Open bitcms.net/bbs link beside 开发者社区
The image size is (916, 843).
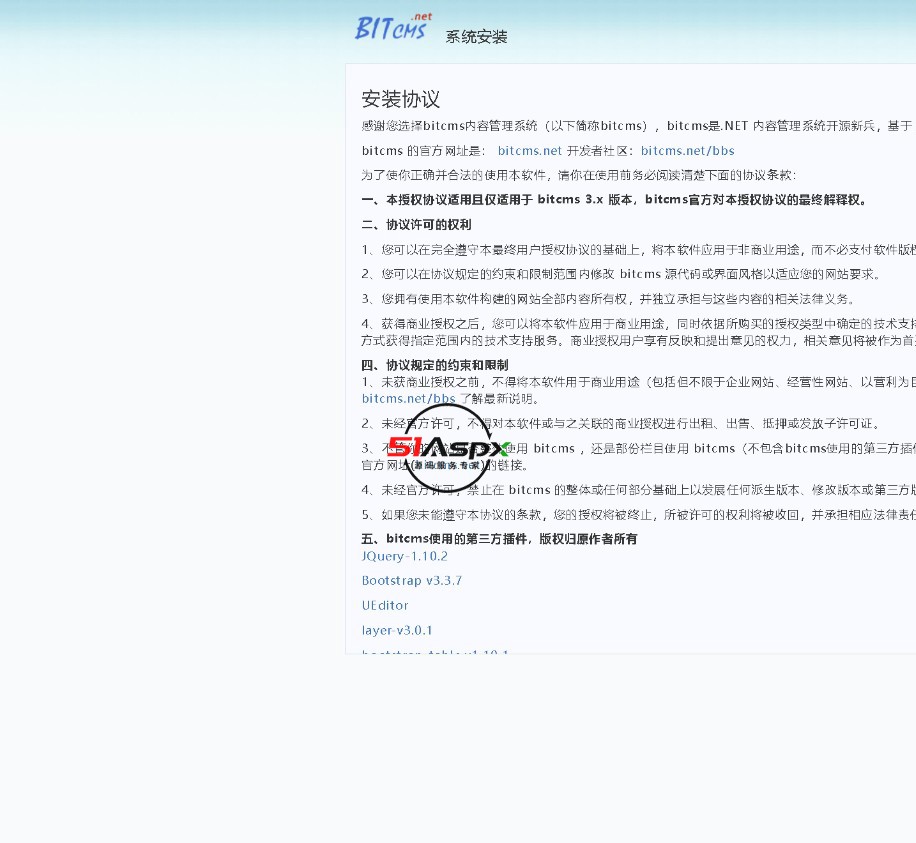(687, 151)
